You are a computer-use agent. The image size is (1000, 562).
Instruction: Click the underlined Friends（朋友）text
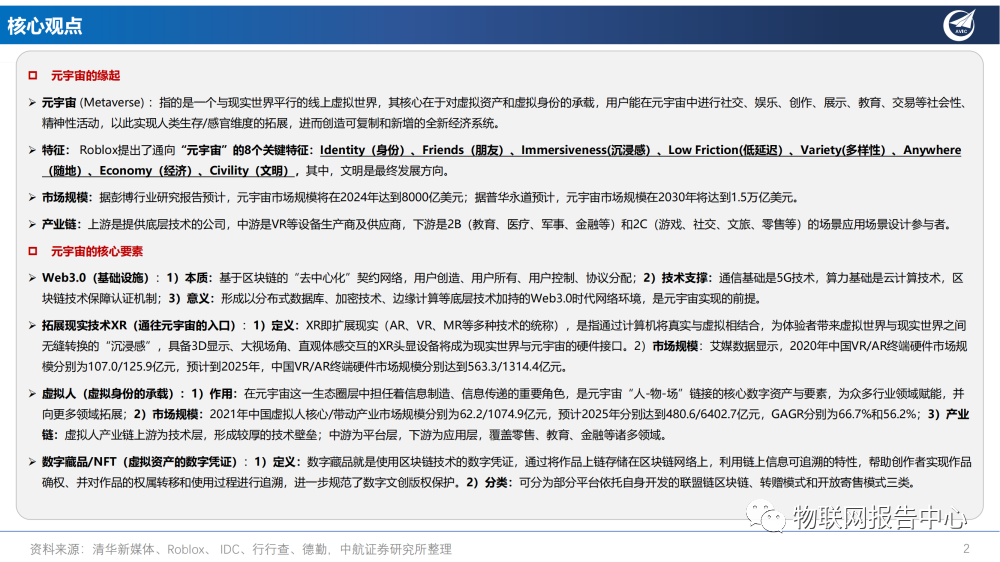click(x=463, y=150)
